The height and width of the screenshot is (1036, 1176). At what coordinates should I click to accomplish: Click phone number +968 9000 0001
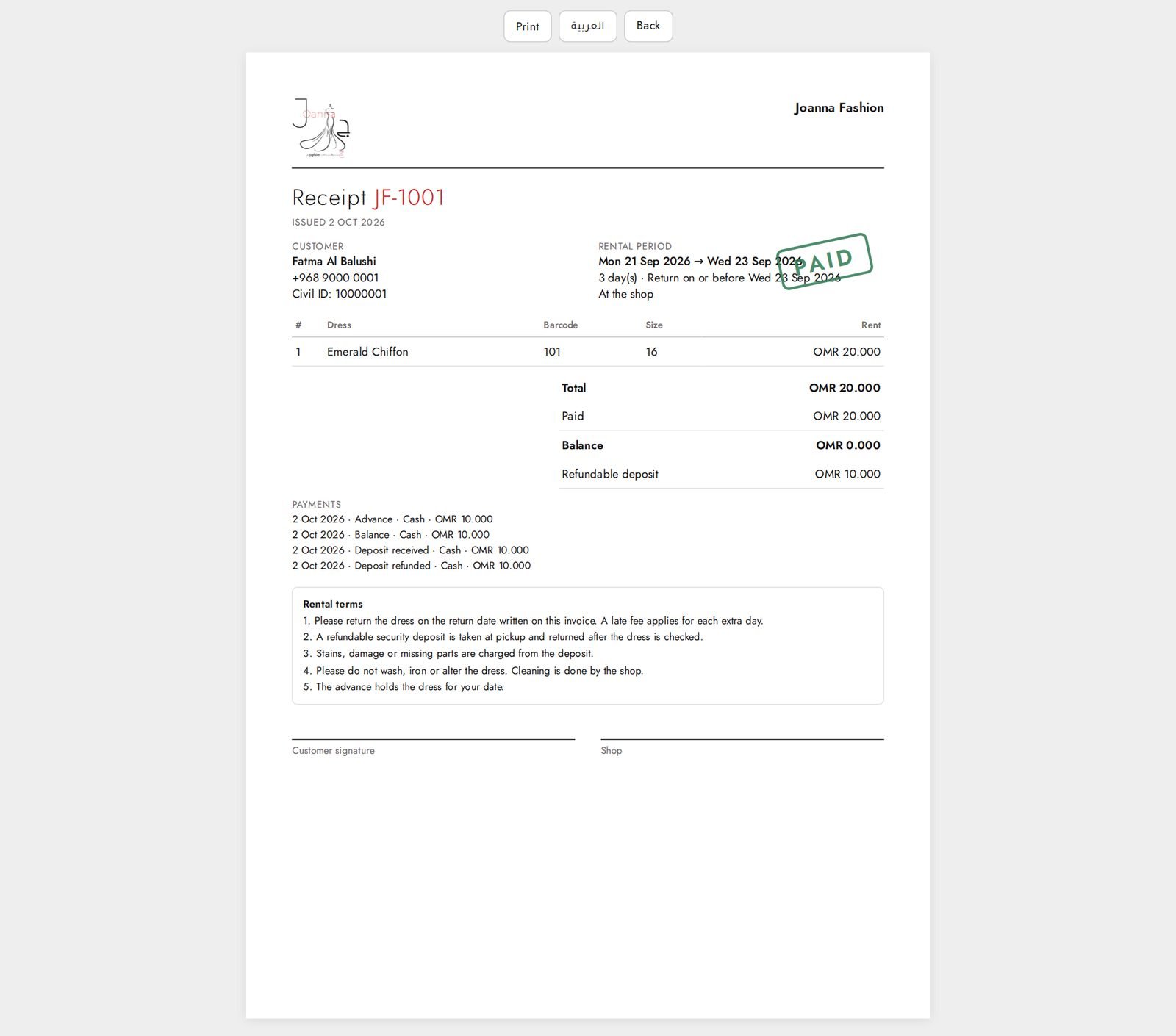click(335, 278)
